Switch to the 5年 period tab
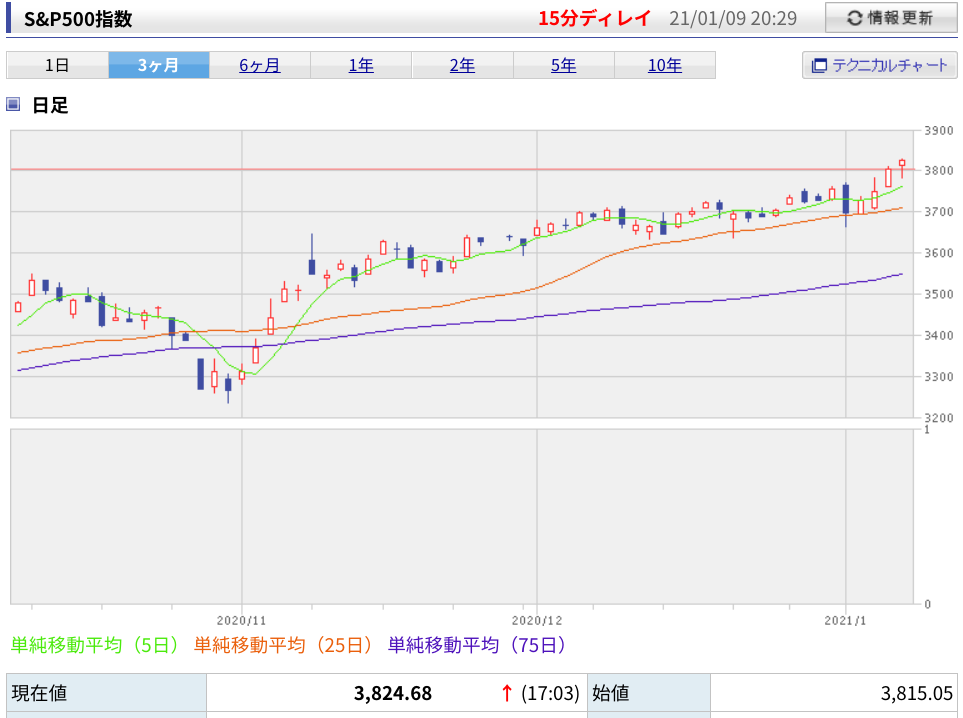Image resolution: width=963 pixels, height=718 pixels. point(564,65)
